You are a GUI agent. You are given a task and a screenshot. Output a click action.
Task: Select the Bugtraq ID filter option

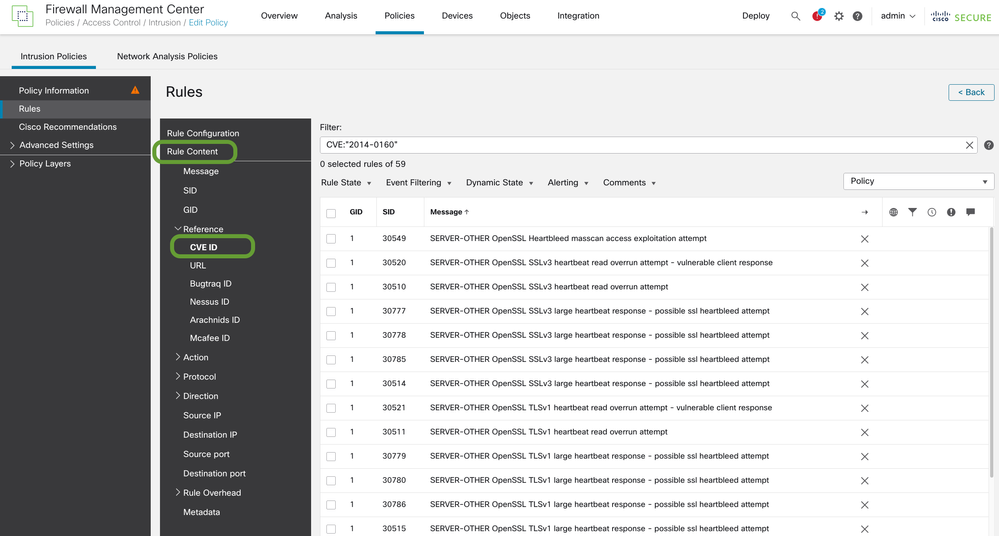(210, 284)
